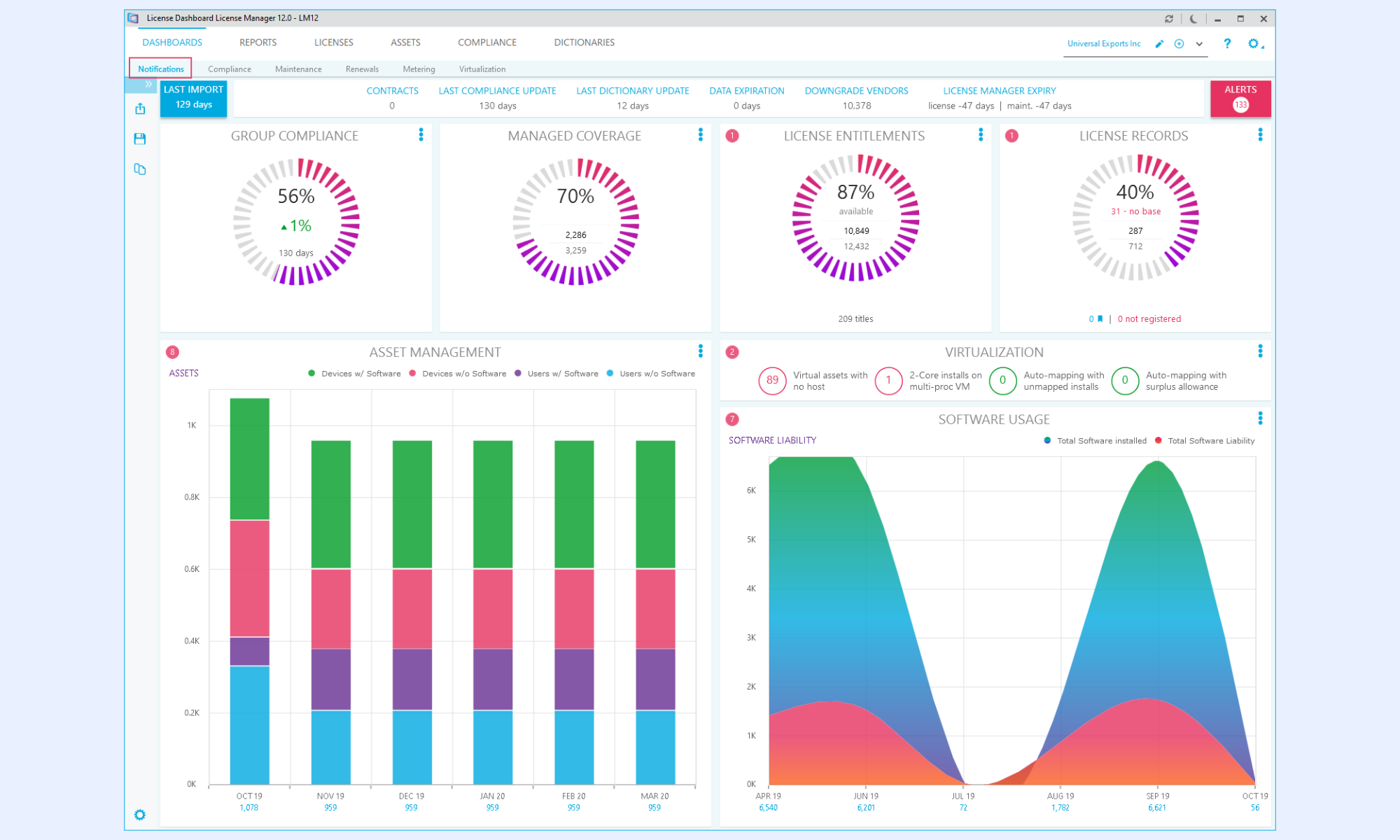Image resolution: width=1400 pixels, height=840 pixels.
Task: Click Universal Exports Inc company name
Action: [1104, 43]
